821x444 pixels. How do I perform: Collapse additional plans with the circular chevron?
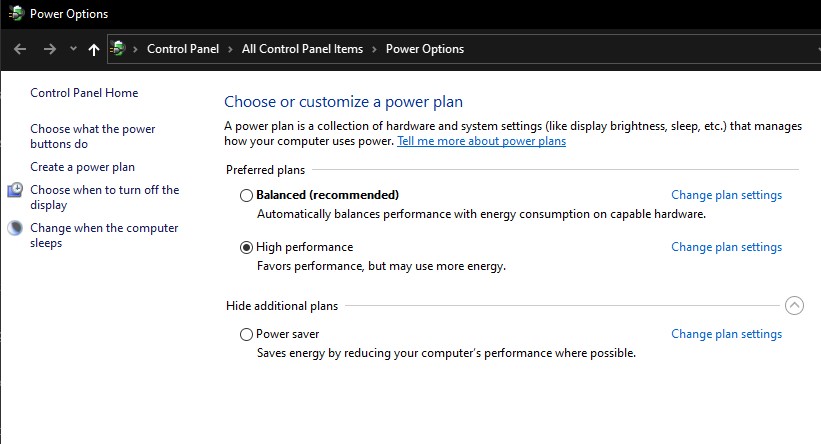(x=794, y=305)
